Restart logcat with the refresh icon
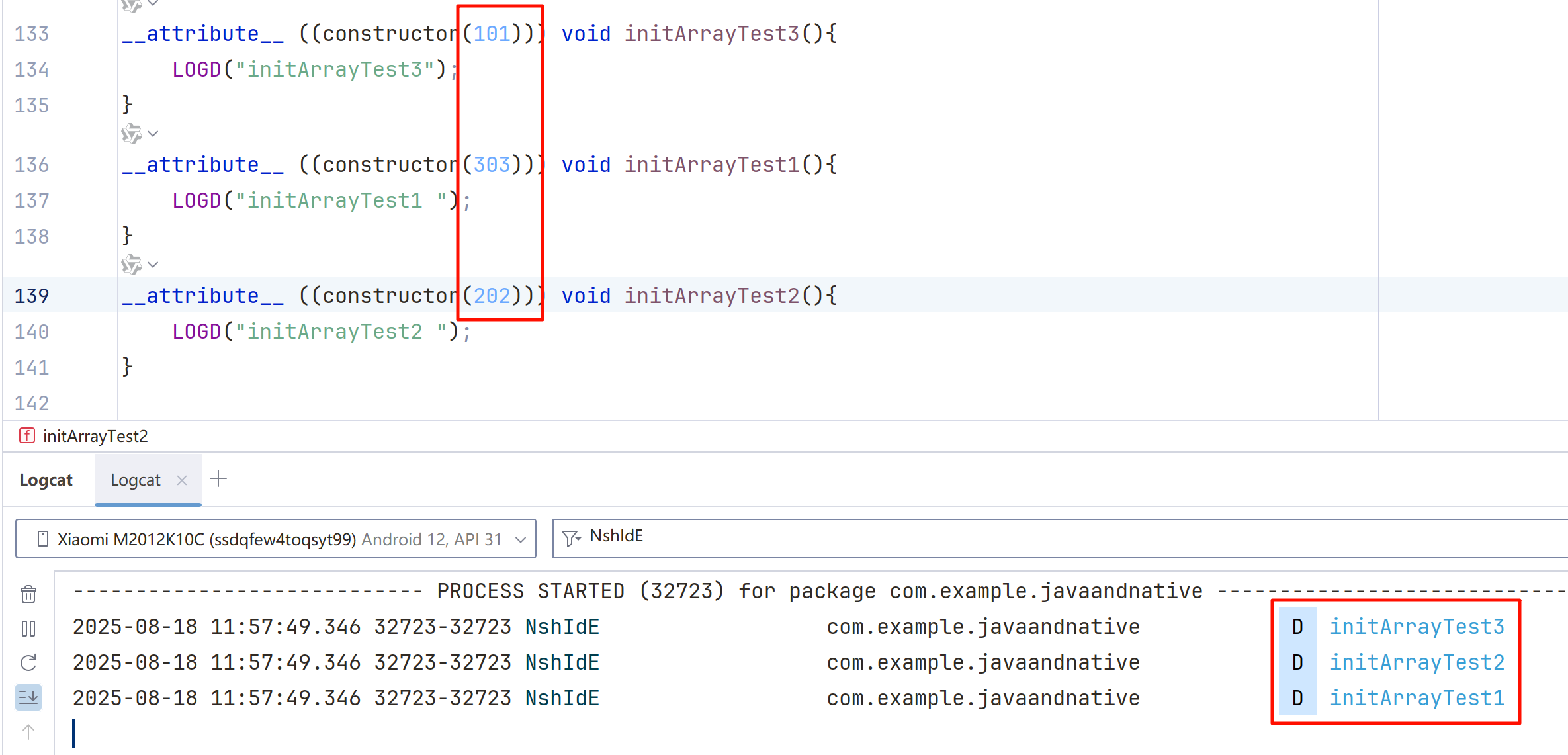Screen dimensions: 1568x755 28,663
